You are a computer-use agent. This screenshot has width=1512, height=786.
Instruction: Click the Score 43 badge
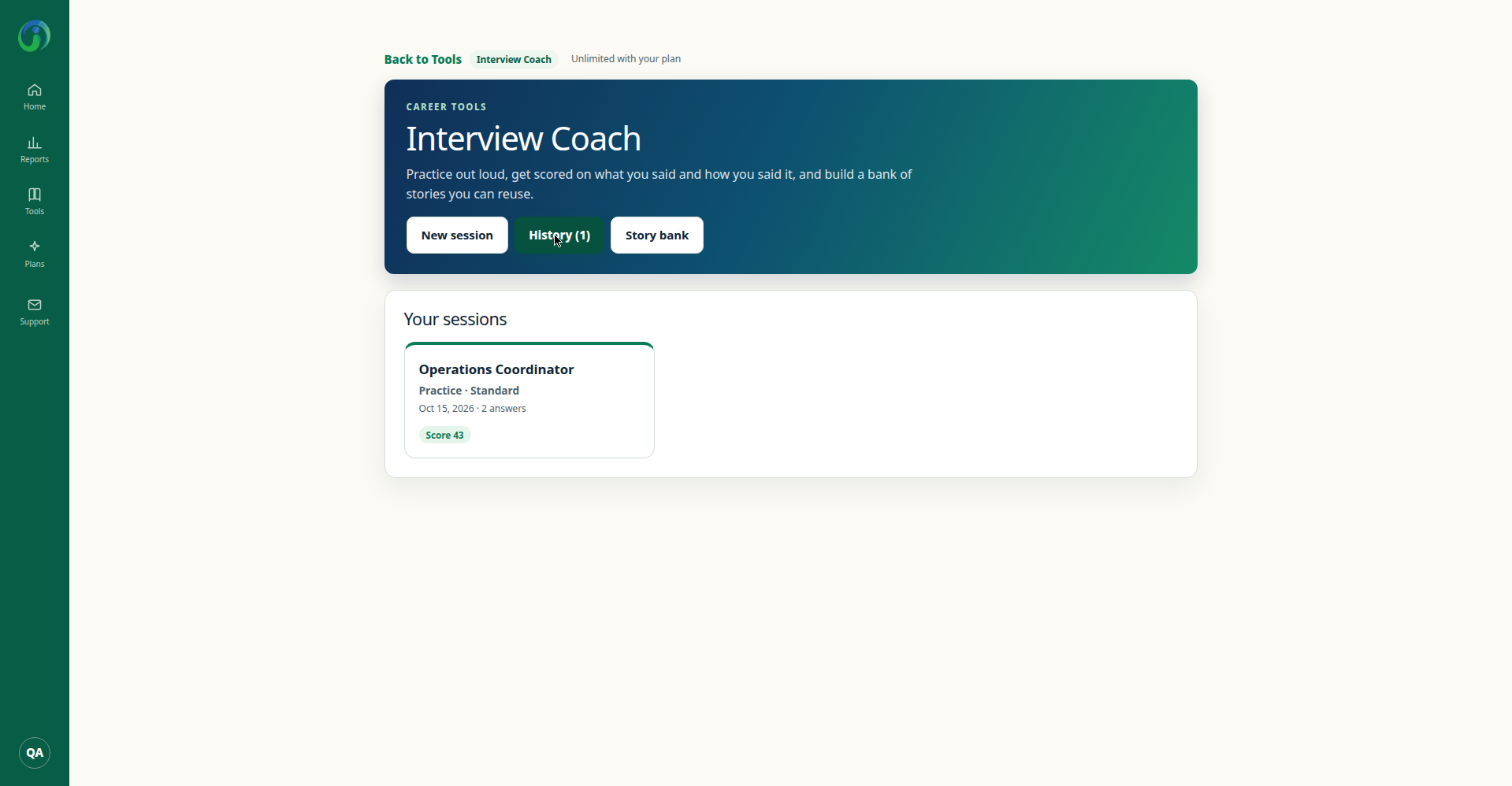tap(445, 436)
